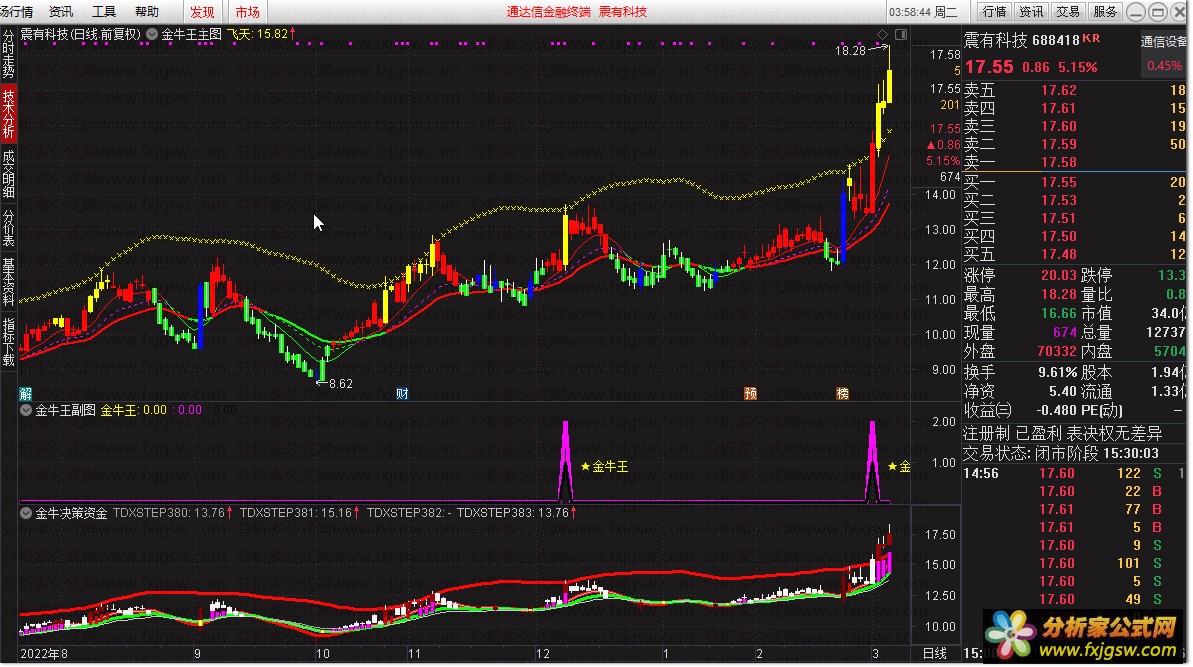Image resolution: width=1193 pixels, height=667 pixels.
Task: Click the diamond icon above main chart
Action: [882, 34]
